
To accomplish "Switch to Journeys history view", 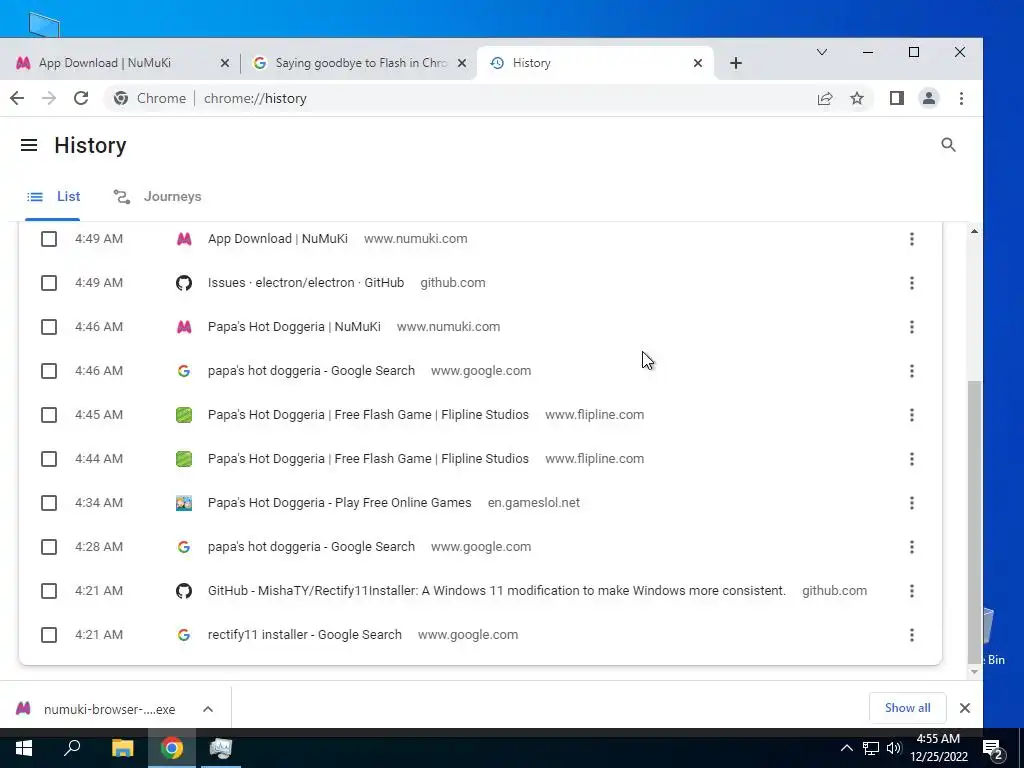I will pyautogui.click(x=157, y=197).
